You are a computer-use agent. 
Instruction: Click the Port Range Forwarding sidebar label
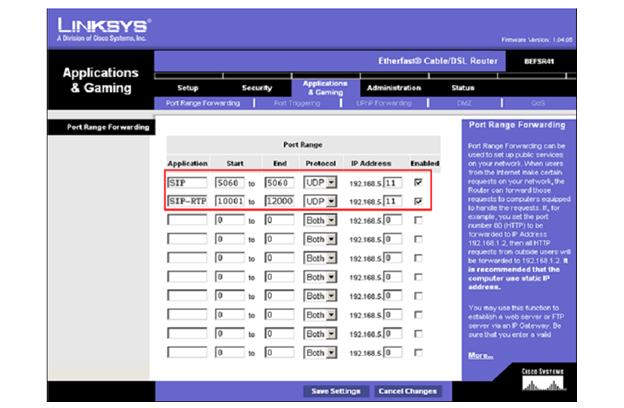(x=108, y=127)
